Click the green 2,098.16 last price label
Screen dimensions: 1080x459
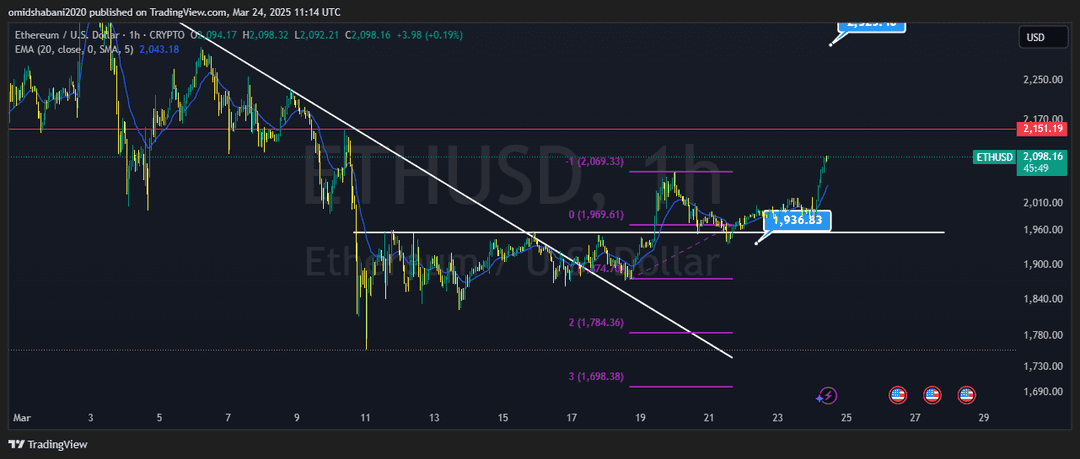(x=1044, y=156)
